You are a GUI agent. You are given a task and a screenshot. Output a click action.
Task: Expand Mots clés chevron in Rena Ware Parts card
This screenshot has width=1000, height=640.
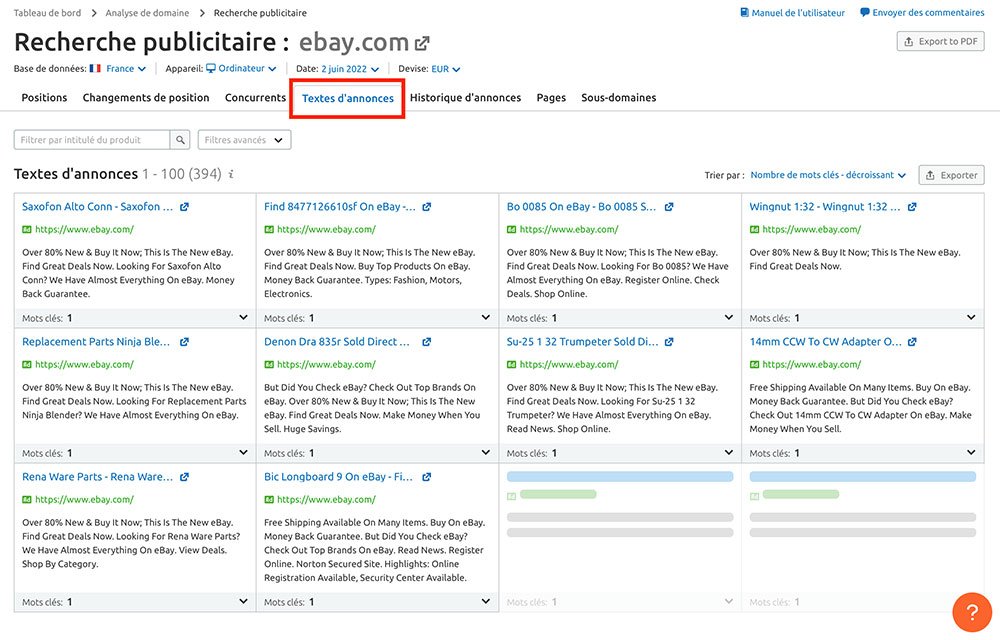click(x=243, y=601)
